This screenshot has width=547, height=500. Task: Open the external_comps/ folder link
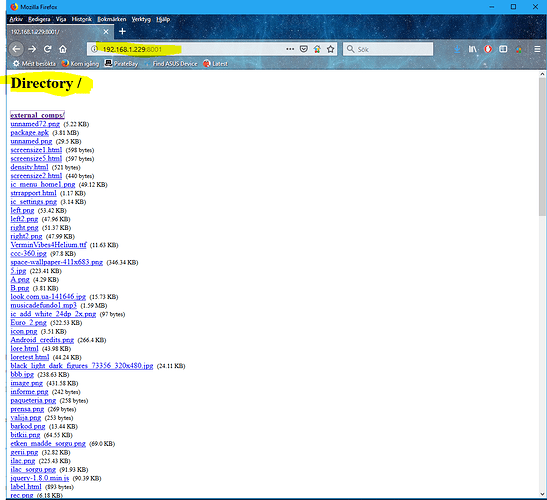pyautogui.click(x=37, y=115)
